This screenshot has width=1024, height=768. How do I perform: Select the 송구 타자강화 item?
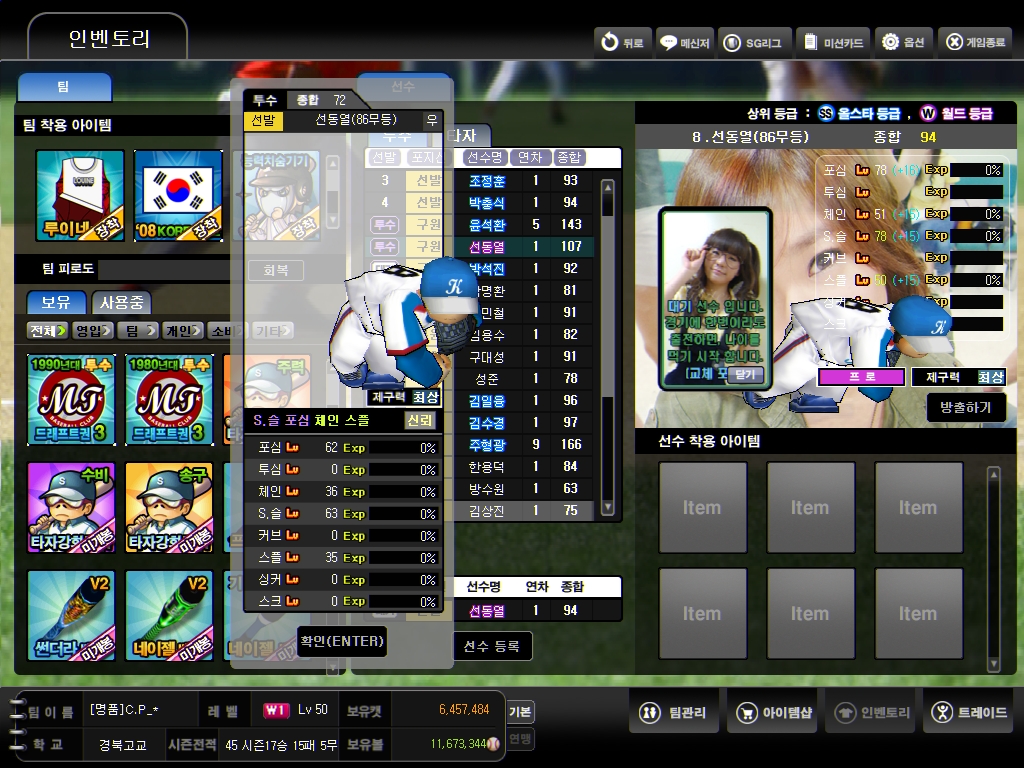point(169,507)
